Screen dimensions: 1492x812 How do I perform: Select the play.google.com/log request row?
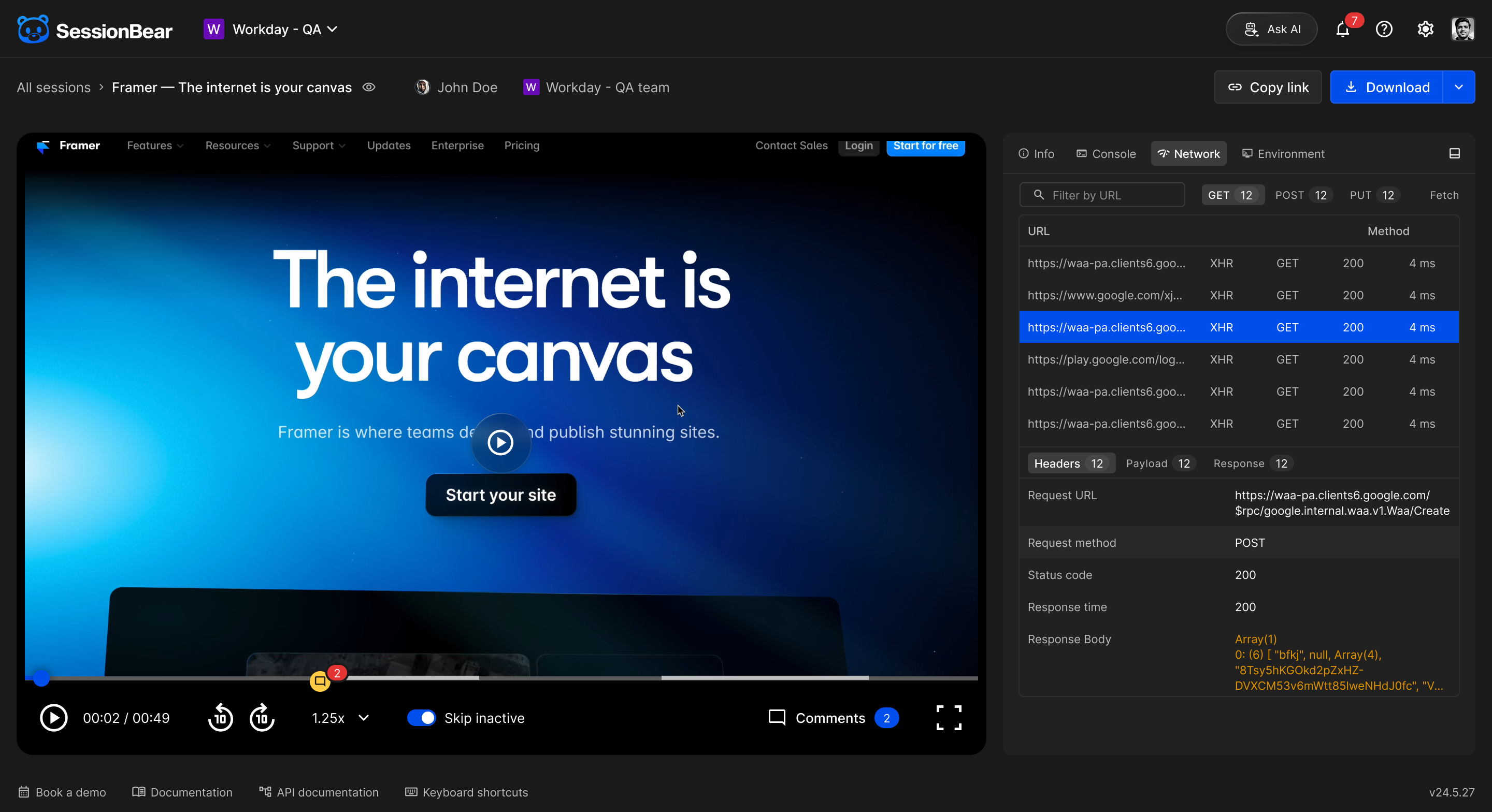[x=1239, y=360]
